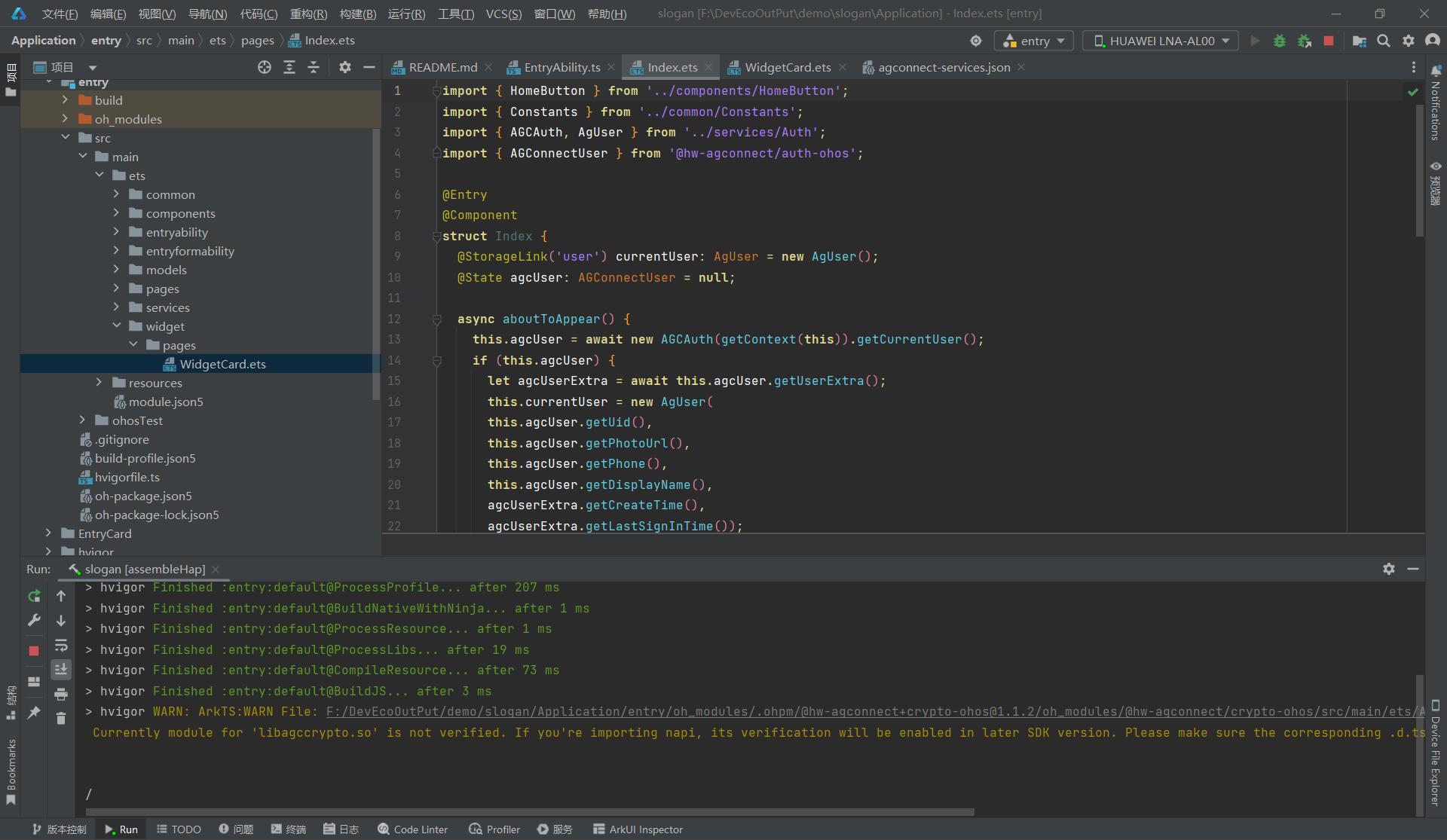The width and height of the screenshot is (1447, 840).
Task: Open the Search Everywhere magnifier icon
Action: 1384,41
